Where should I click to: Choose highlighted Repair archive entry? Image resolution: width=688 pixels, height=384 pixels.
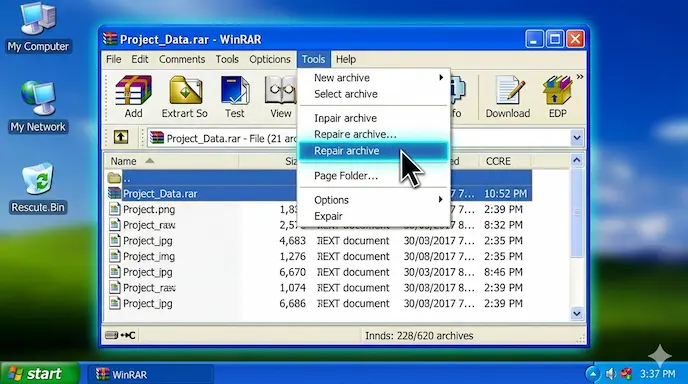point(373,151)
